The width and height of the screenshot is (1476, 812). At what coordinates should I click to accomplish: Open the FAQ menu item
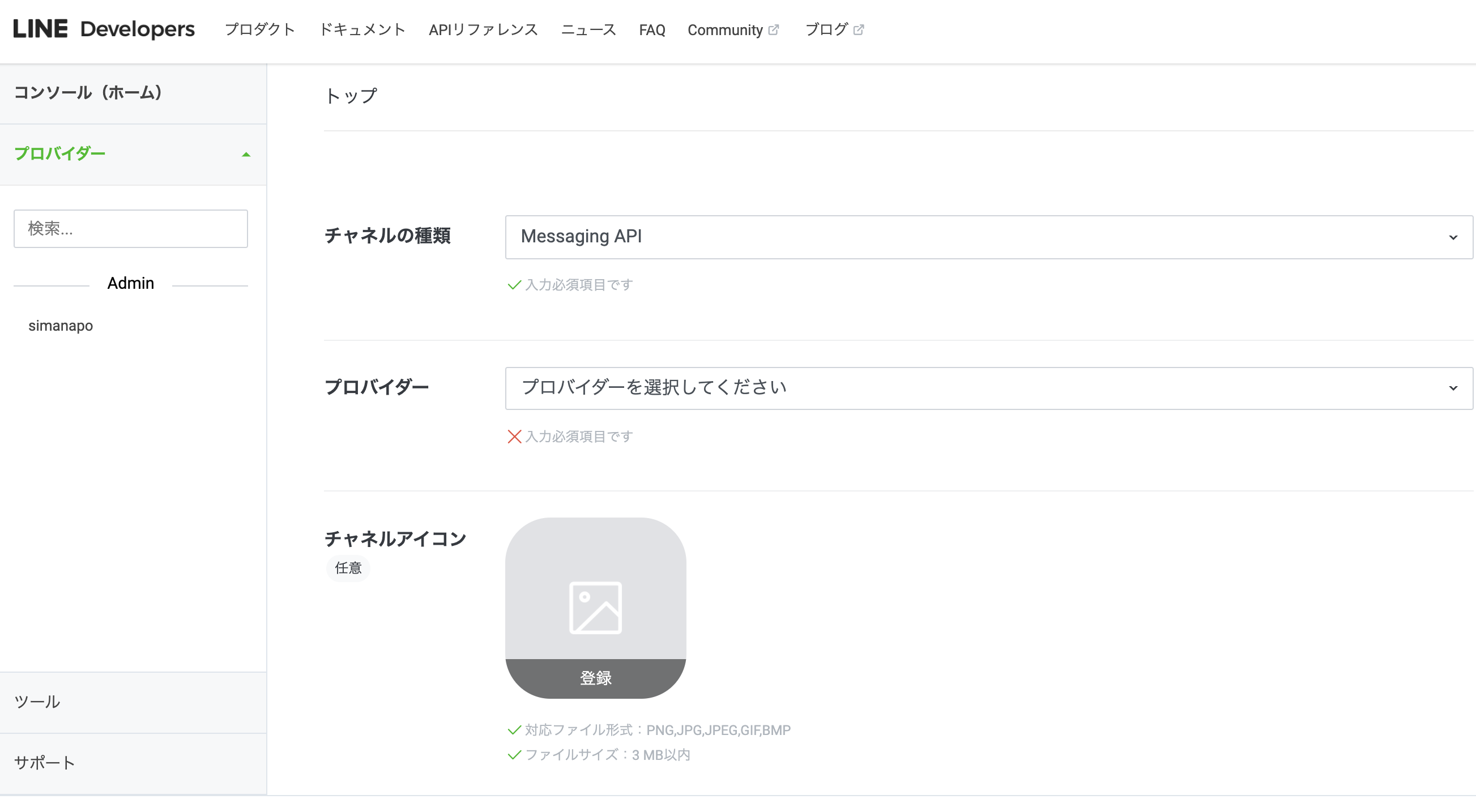tap(652, 30)
